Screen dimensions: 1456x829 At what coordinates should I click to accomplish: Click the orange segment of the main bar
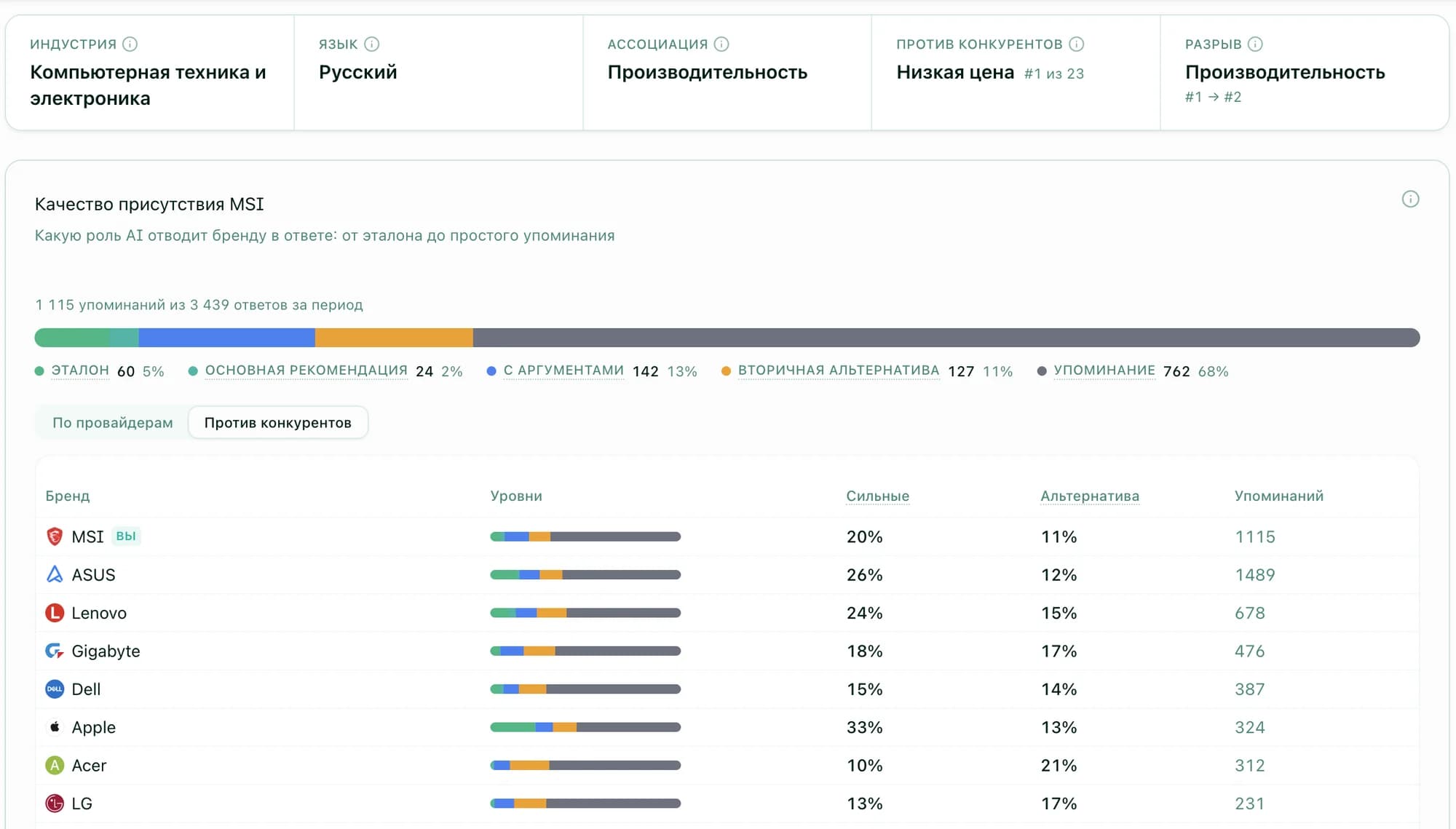394,338
